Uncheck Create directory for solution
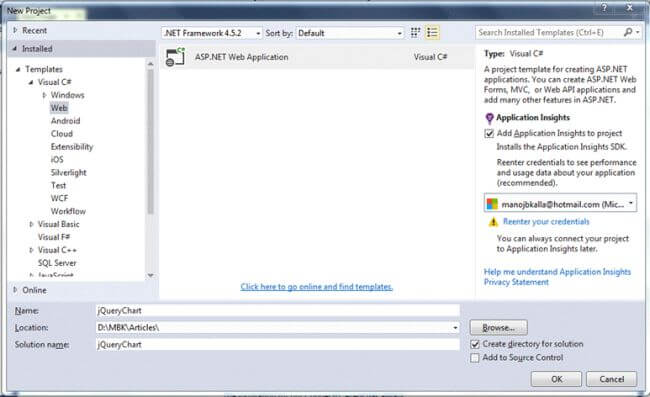The height and width of the screenshot is (397, 650). 475,344
